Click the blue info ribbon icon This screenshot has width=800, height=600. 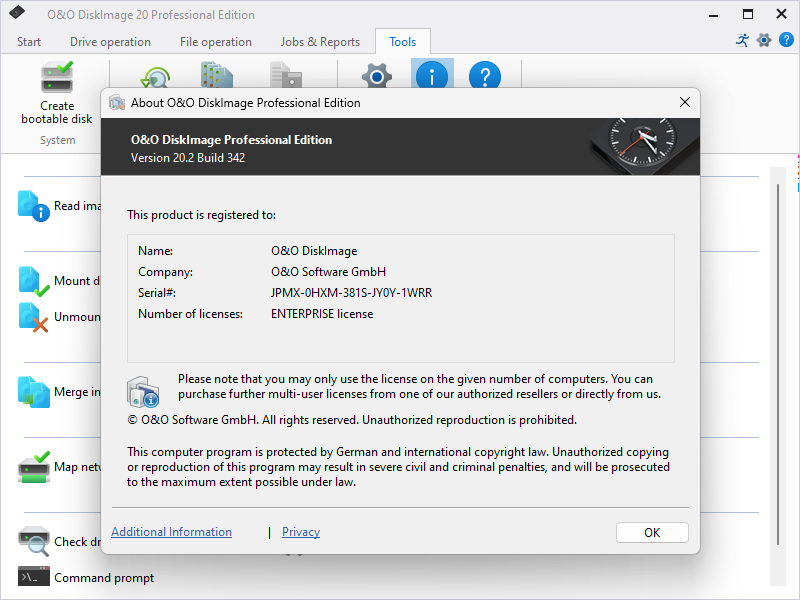[432, 74]
